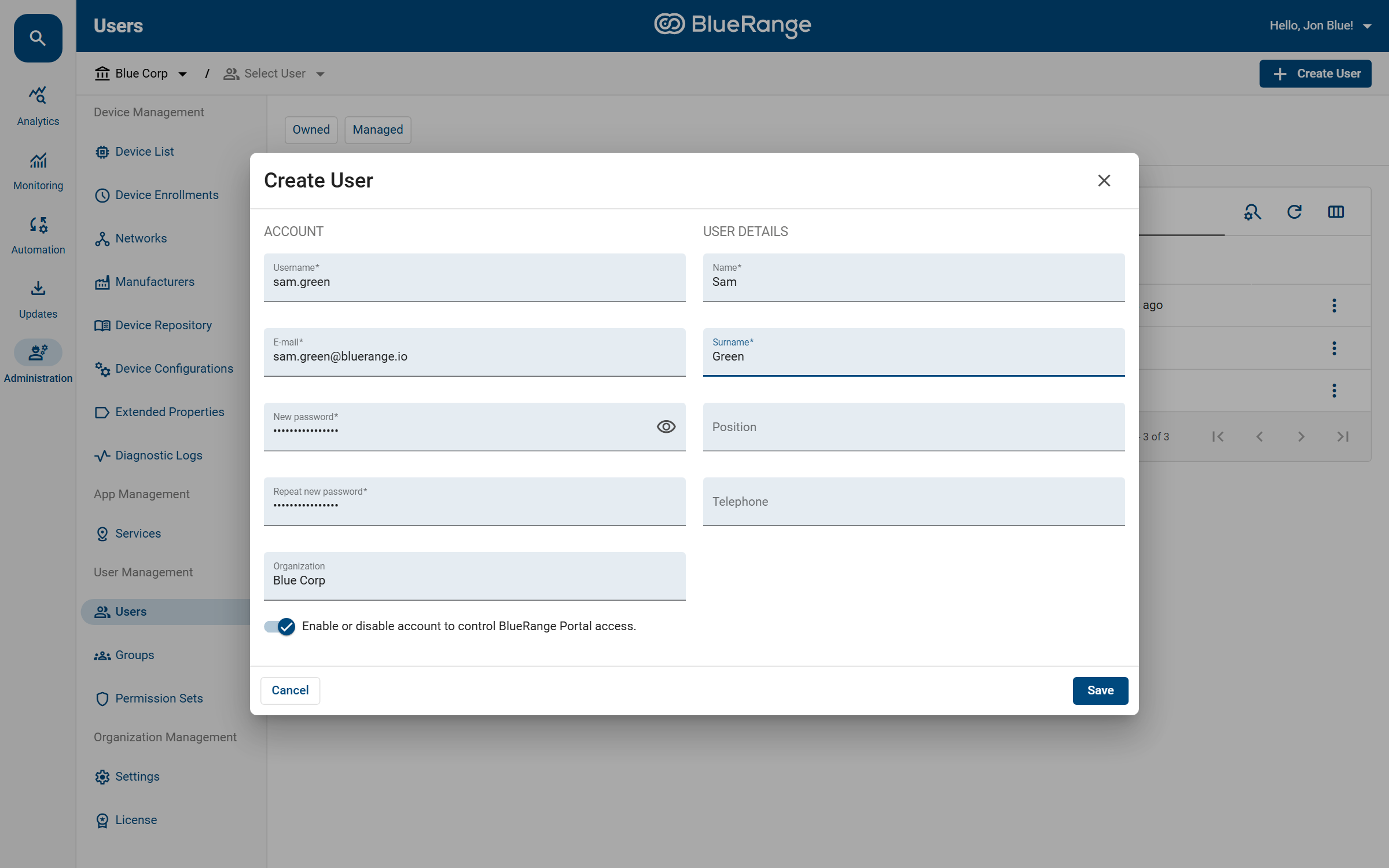Image resolution: width=1389 pixels, height=868 pixels.
Task: Click the user search icon above the table
Action: [x=1252, y=212]
